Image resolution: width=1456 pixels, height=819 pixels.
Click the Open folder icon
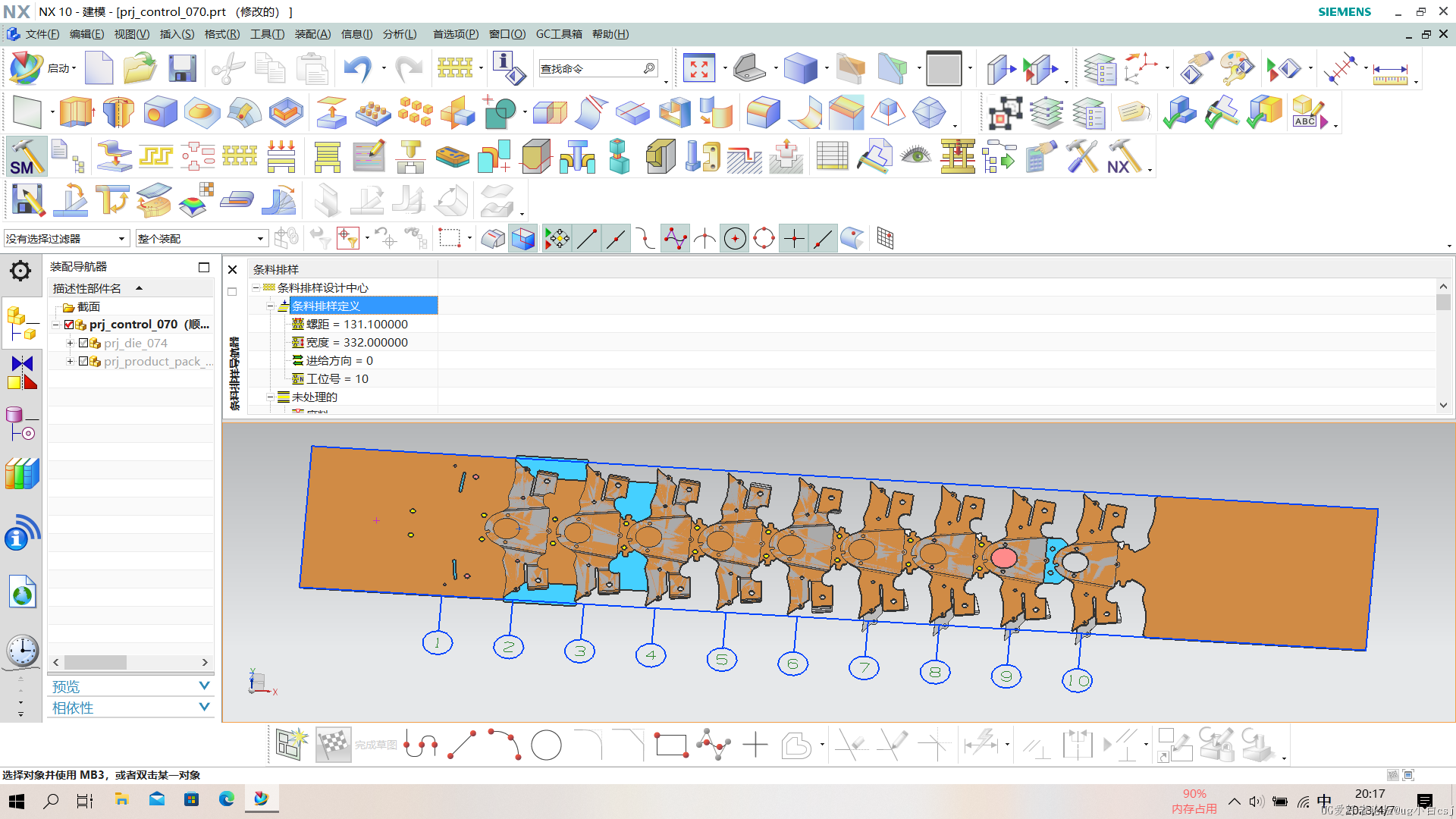tap(140, 68)
